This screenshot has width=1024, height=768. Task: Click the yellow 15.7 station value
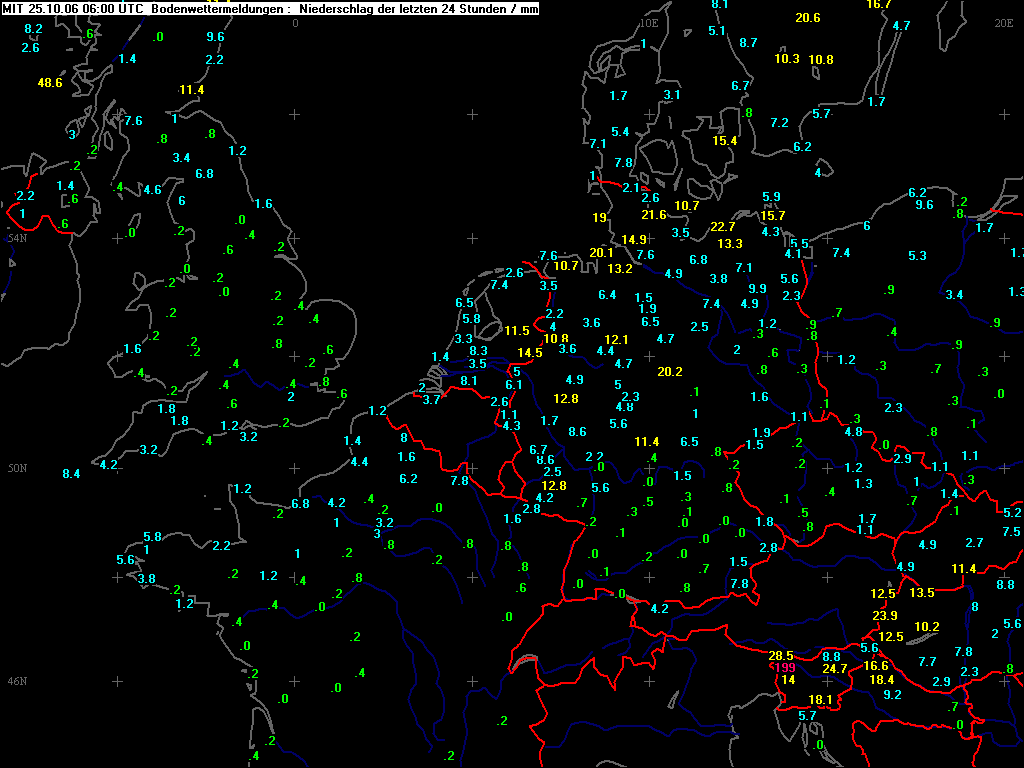click(773, 216)
